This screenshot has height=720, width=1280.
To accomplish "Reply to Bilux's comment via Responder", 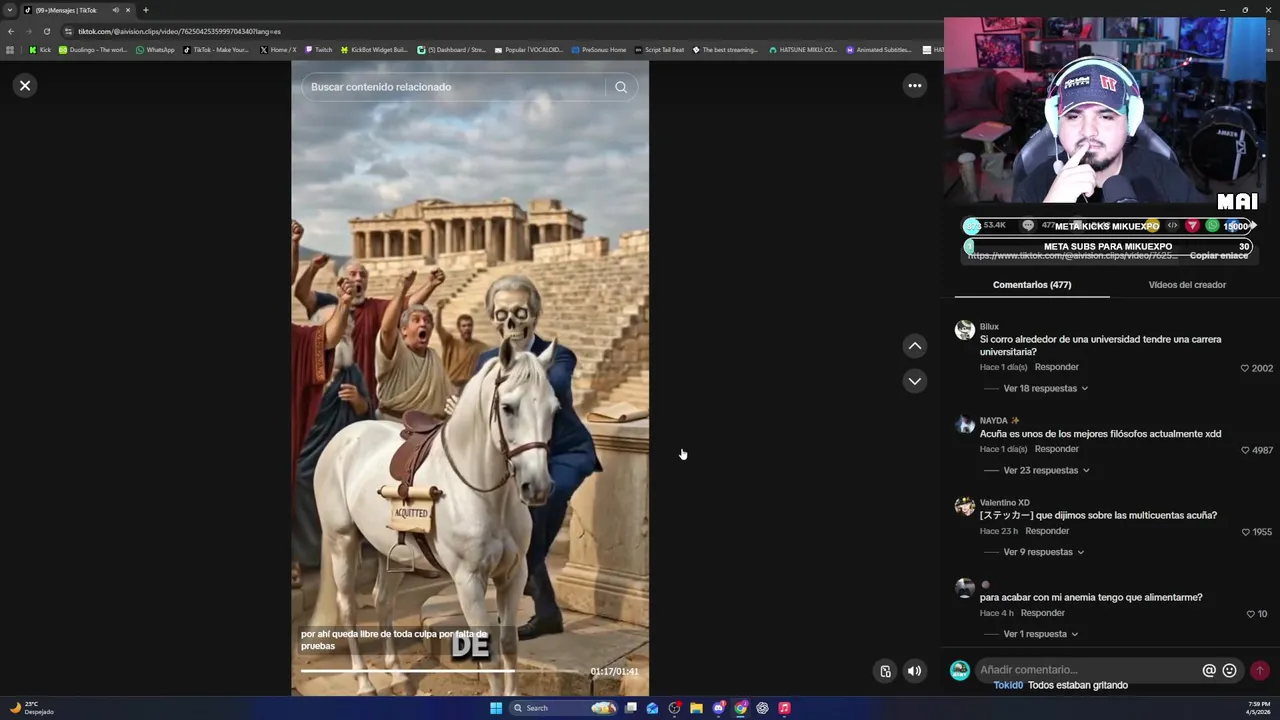I will pos(1056,367).
